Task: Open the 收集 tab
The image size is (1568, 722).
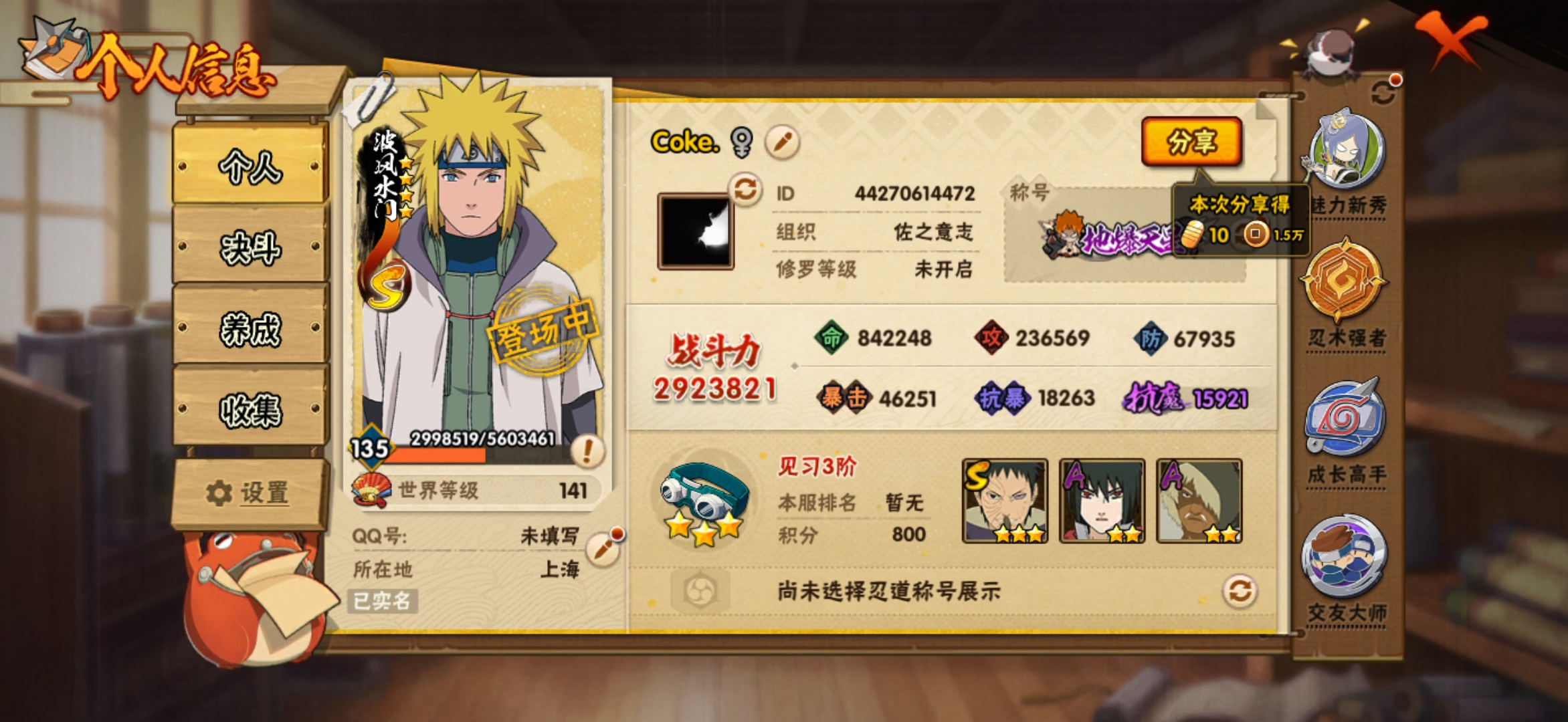Action: (250, 409)
